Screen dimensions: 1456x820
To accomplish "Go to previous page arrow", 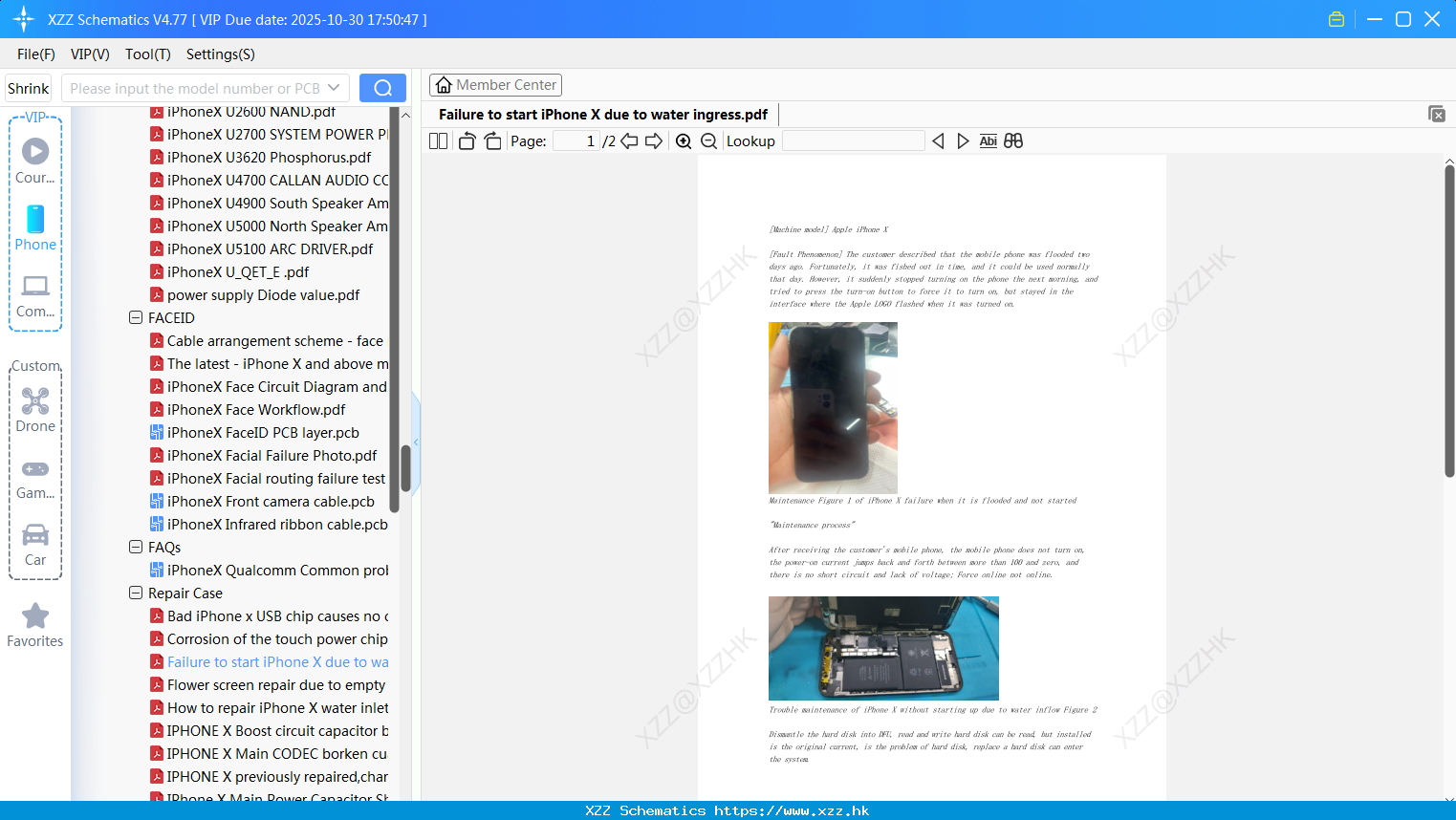I will pyautogui.click(x=629, y=141).
